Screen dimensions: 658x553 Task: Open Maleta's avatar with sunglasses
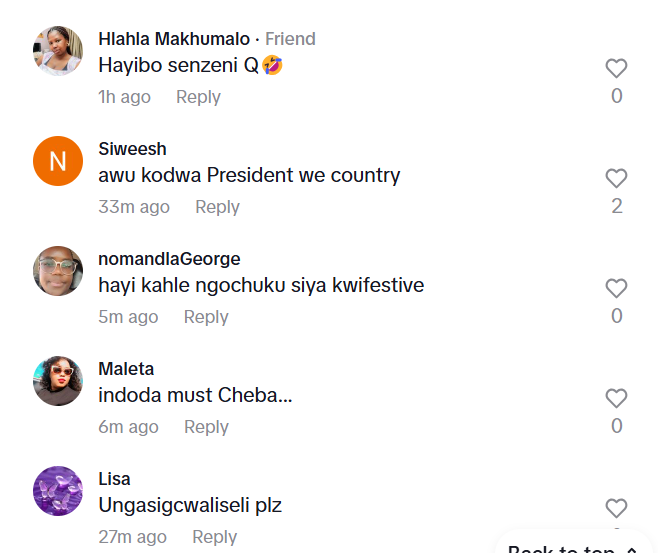(58, 381)
